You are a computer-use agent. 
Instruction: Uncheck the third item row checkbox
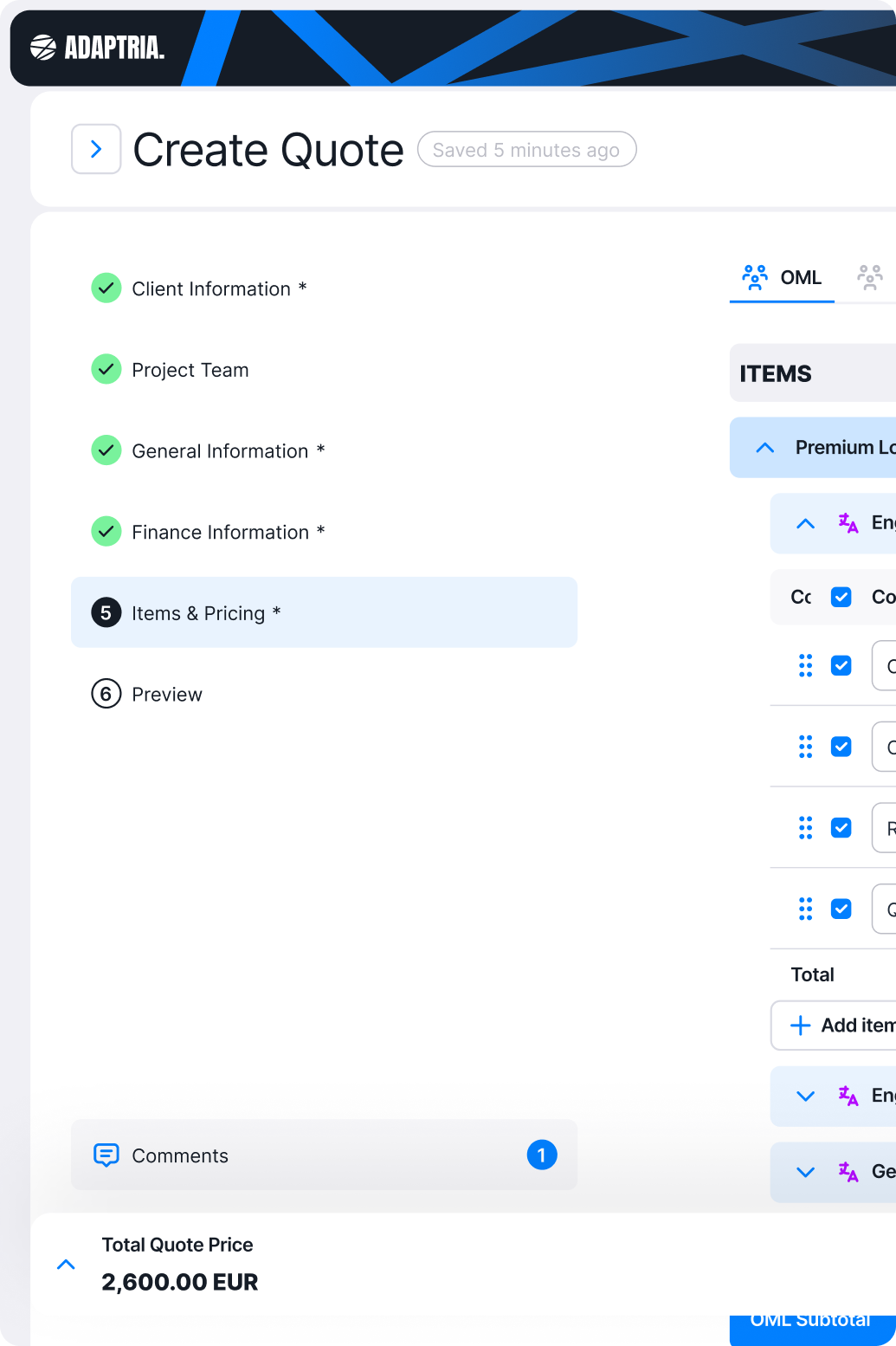pyautogui.click(x=841, y=828)
